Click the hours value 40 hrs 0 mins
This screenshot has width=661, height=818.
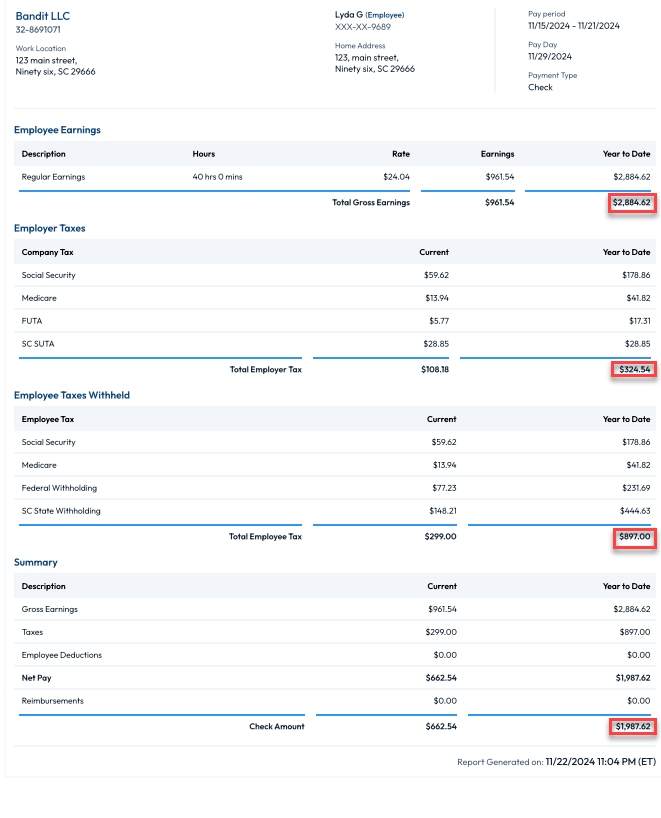[217, 177]
